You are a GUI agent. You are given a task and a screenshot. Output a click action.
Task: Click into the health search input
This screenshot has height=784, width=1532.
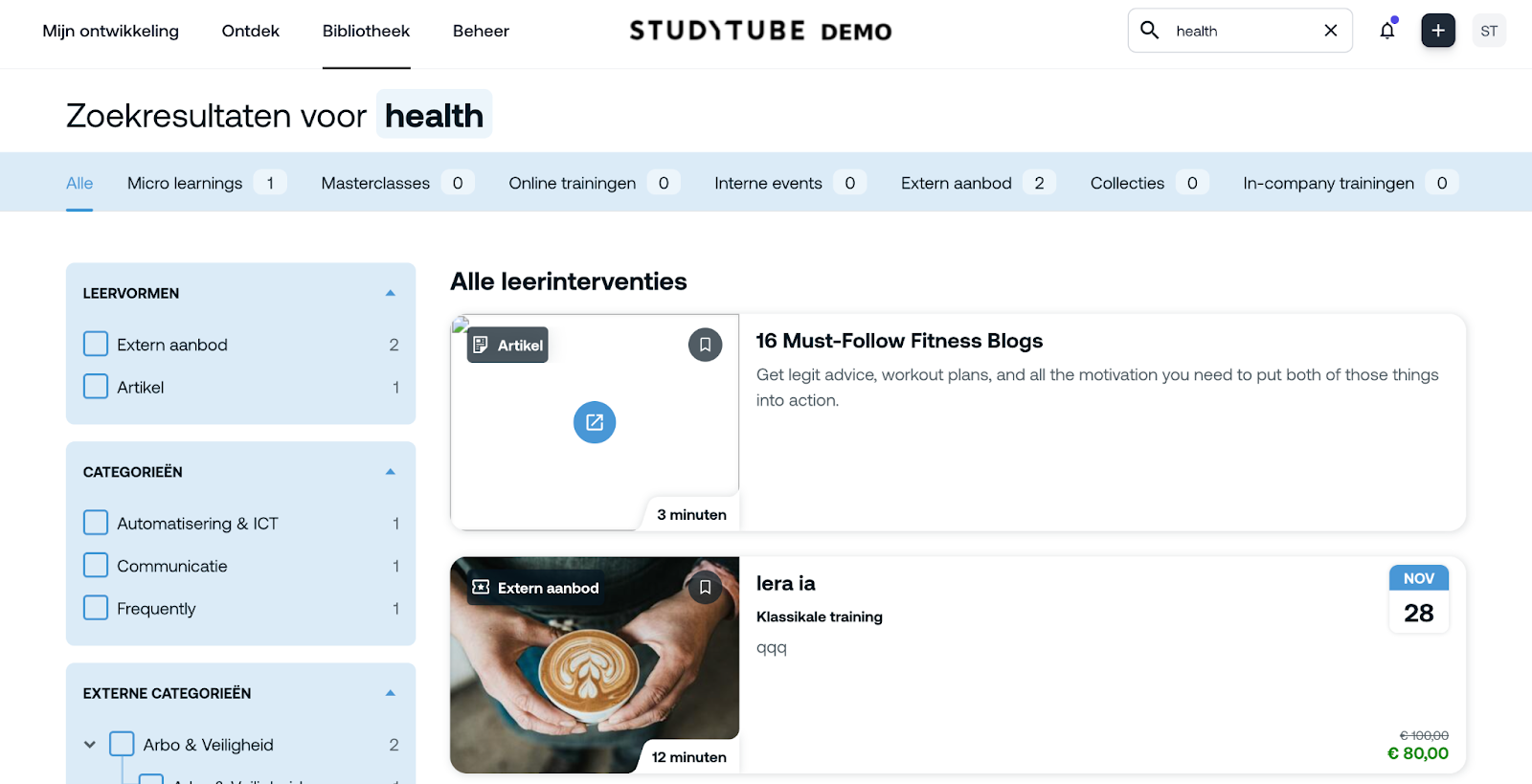(1240, 31)
